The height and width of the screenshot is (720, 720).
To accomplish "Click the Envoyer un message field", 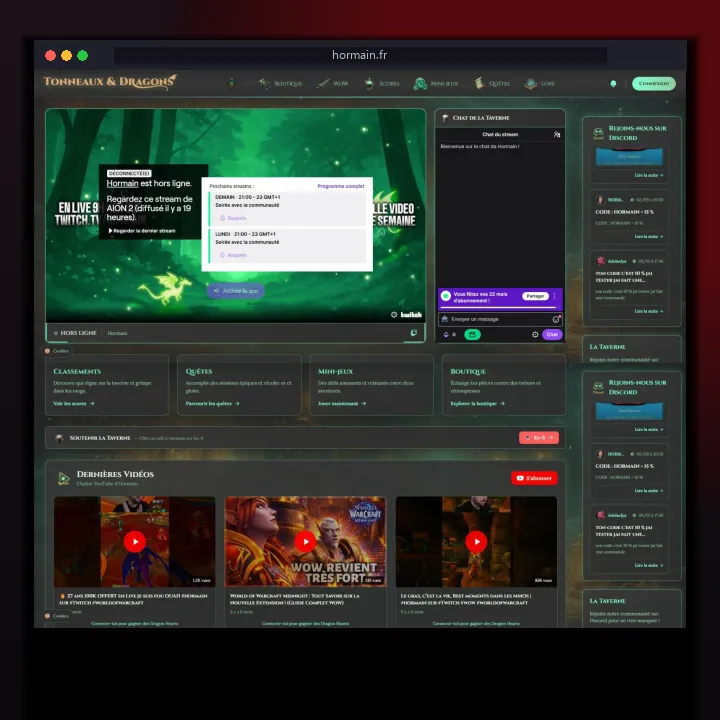I will 500,319.
